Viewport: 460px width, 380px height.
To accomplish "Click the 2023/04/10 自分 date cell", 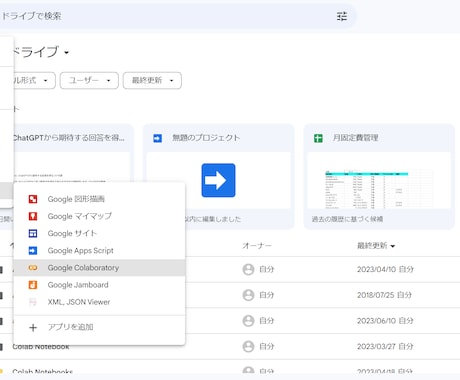I will pos(385,269).
